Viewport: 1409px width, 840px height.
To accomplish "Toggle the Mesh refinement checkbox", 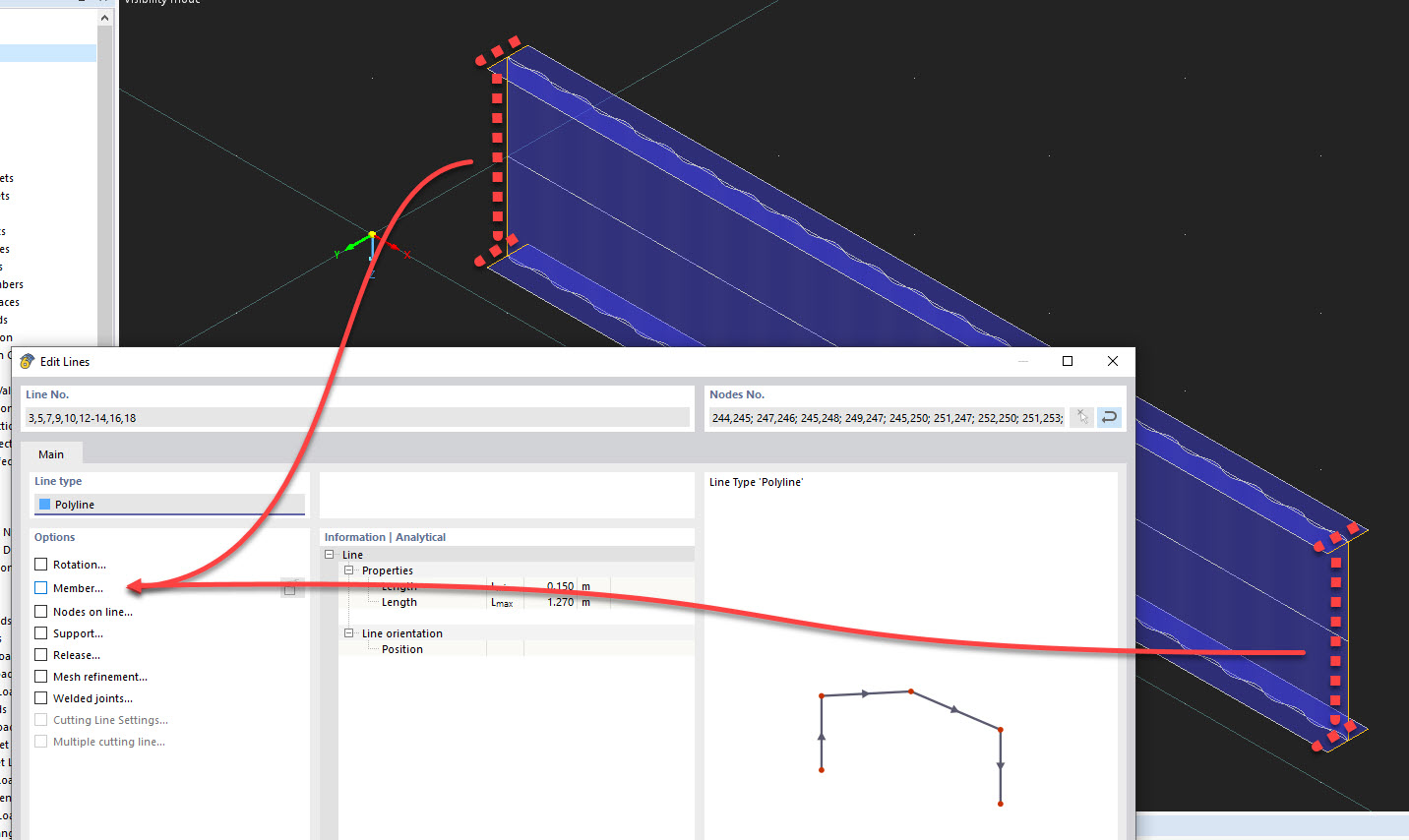I will (39, 676).
